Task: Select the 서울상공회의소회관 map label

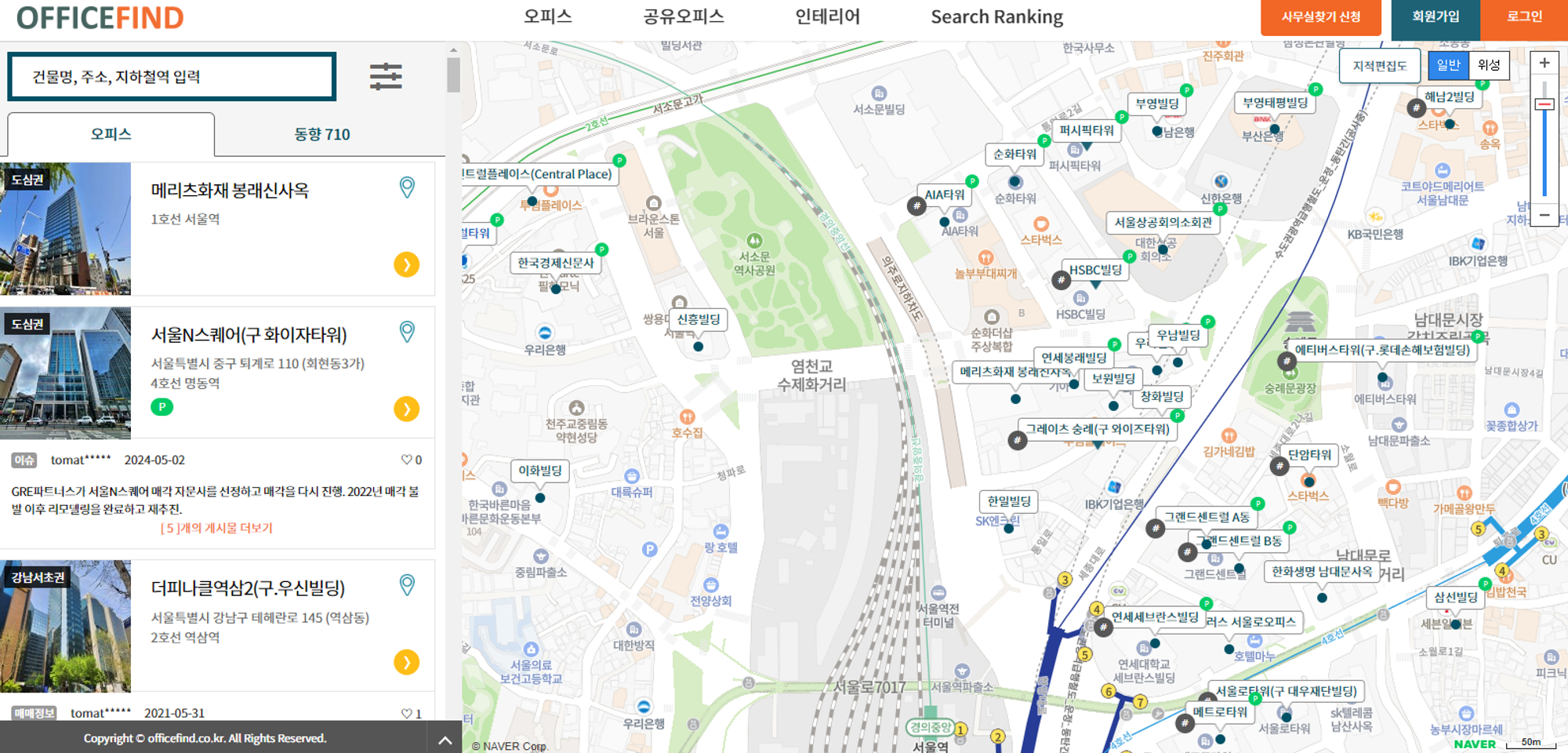Action: [1163, 223]
